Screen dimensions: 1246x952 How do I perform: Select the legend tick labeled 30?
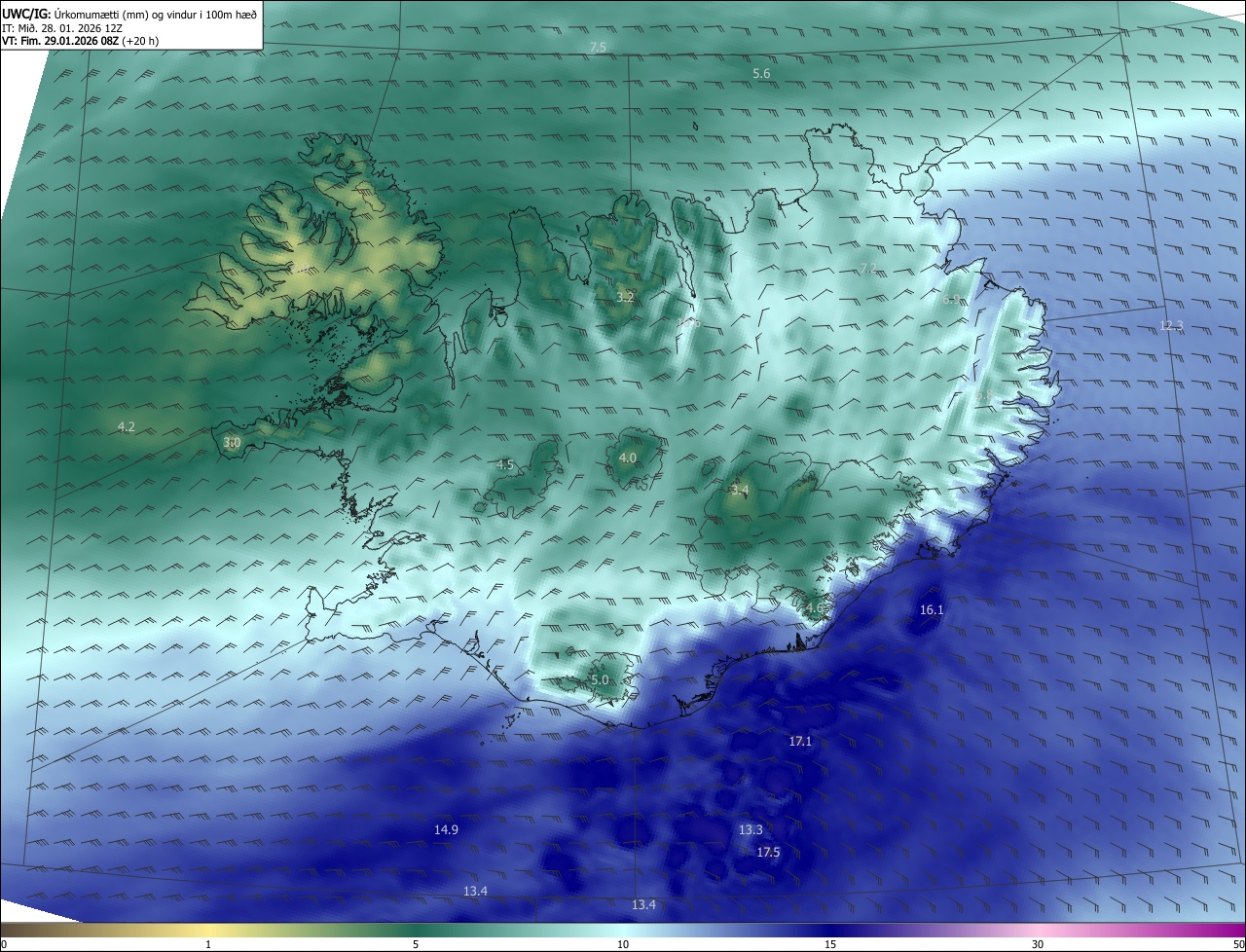tap(1038, 944)
